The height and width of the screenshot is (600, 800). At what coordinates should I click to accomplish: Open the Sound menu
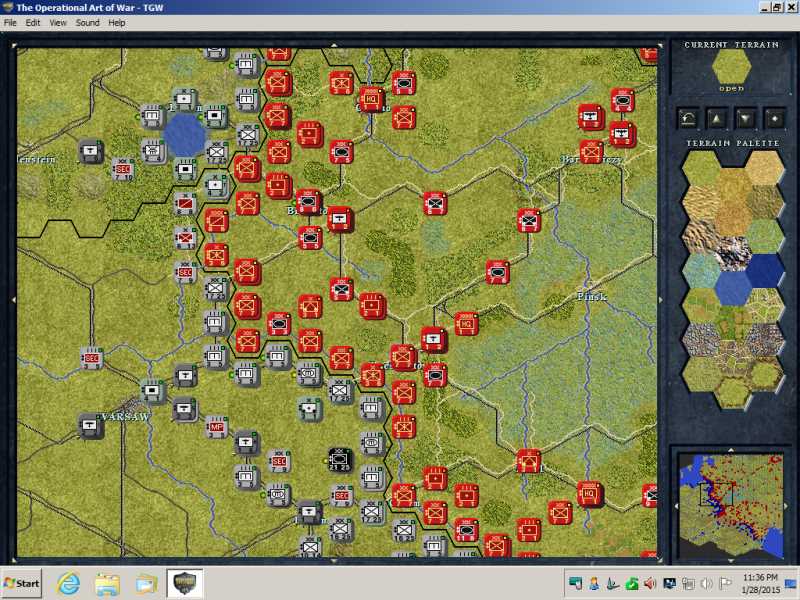click(x=87, y=23)
